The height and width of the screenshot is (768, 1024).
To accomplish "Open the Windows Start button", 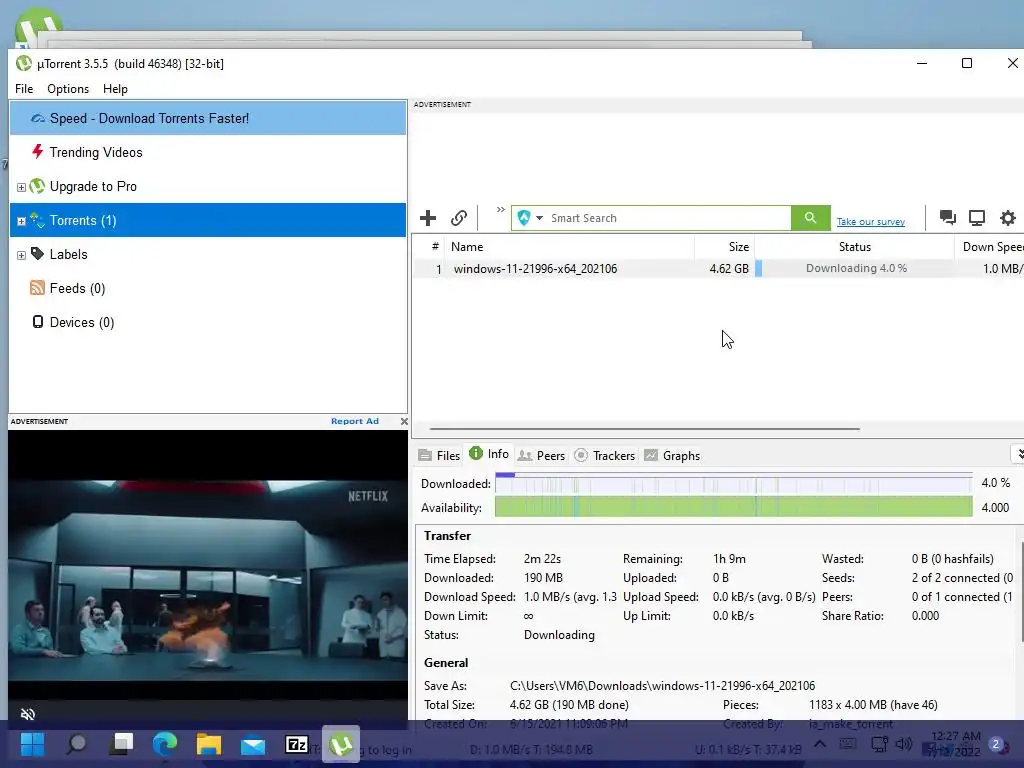I will click(32, 744).
